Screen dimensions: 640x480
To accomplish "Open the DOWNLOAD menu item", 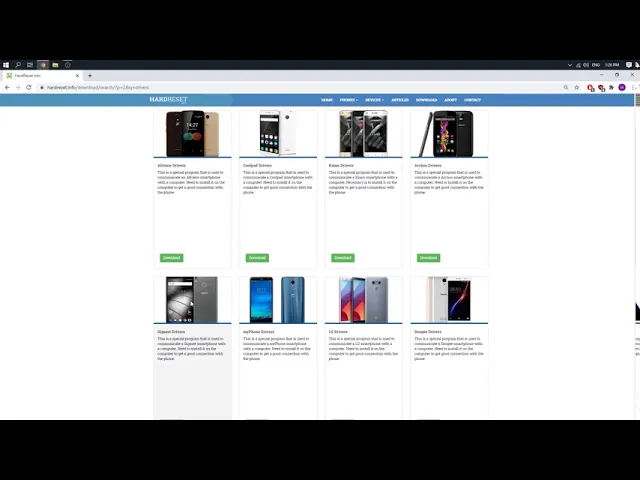I will tap(426, 100).
